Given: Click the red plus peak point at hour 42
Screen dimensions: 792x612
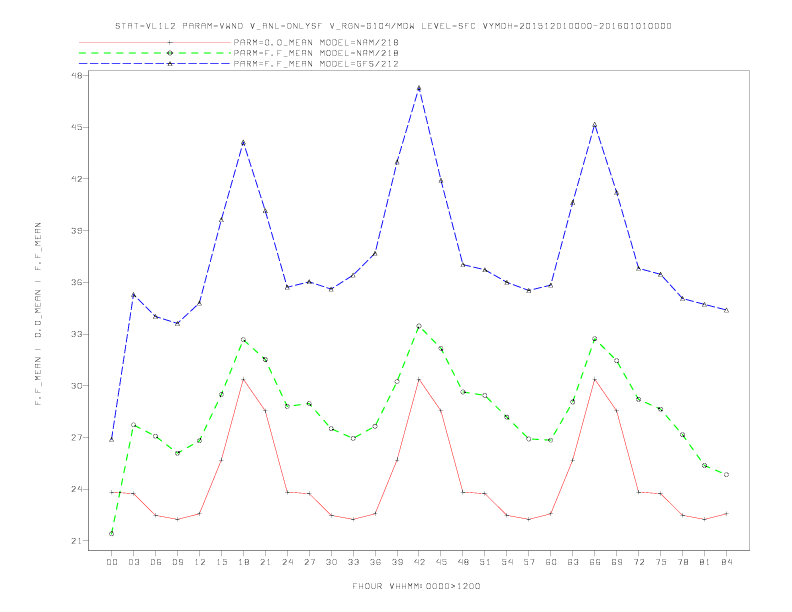Looking at the screenshot, I should pyautogui.click(x=419, y=379).
